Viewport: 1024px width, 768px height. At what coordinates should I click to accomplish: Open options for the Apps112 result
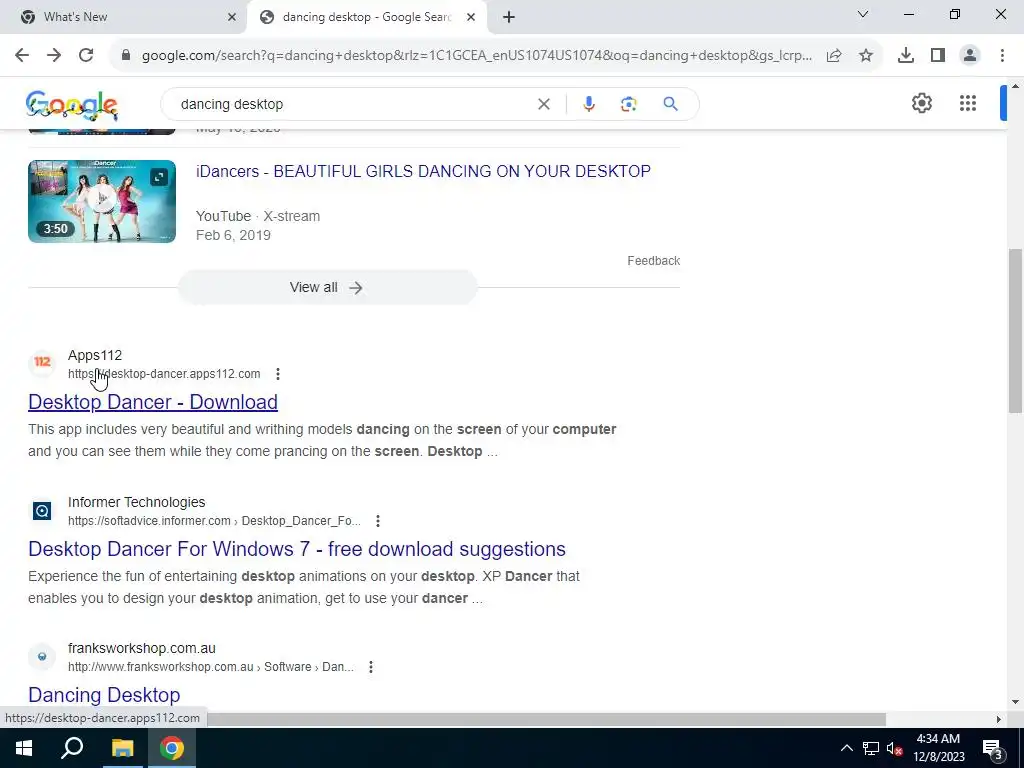pos(278,374)
